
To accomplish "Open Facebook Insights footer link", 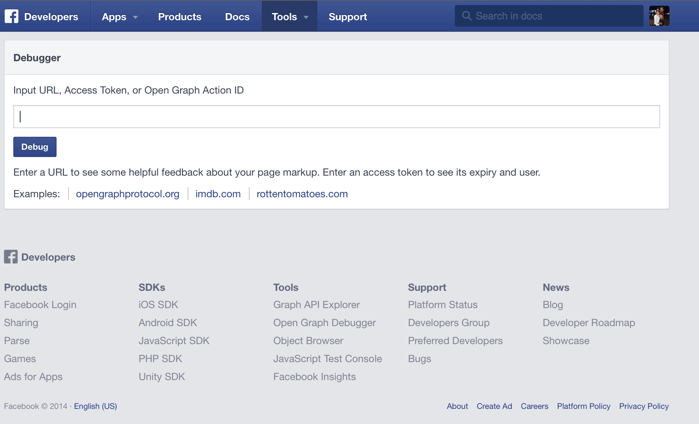I will tap(314, 377).
